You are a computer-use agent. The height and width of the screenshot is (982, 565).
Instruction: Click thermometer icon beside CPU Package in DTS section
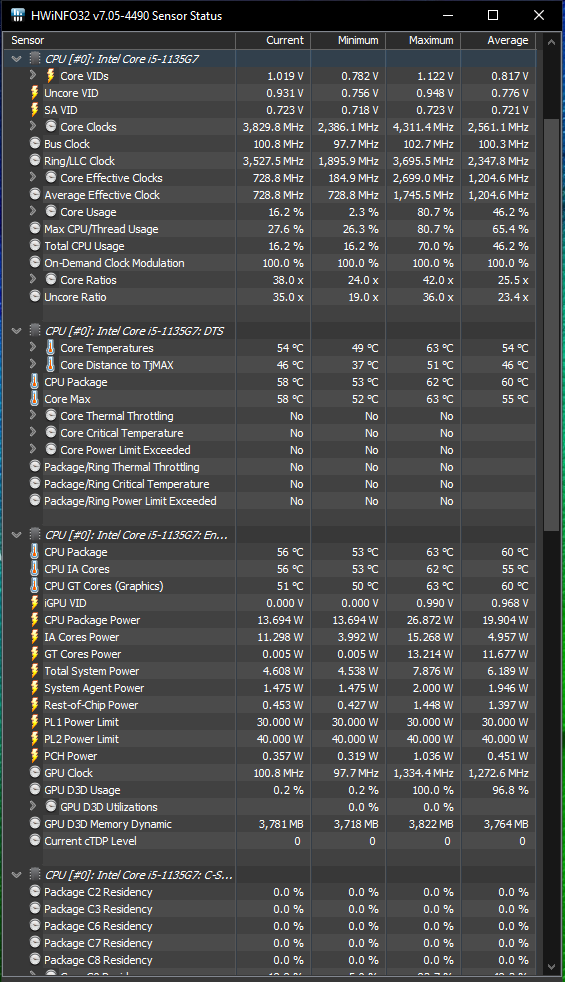tap(35, 381)
